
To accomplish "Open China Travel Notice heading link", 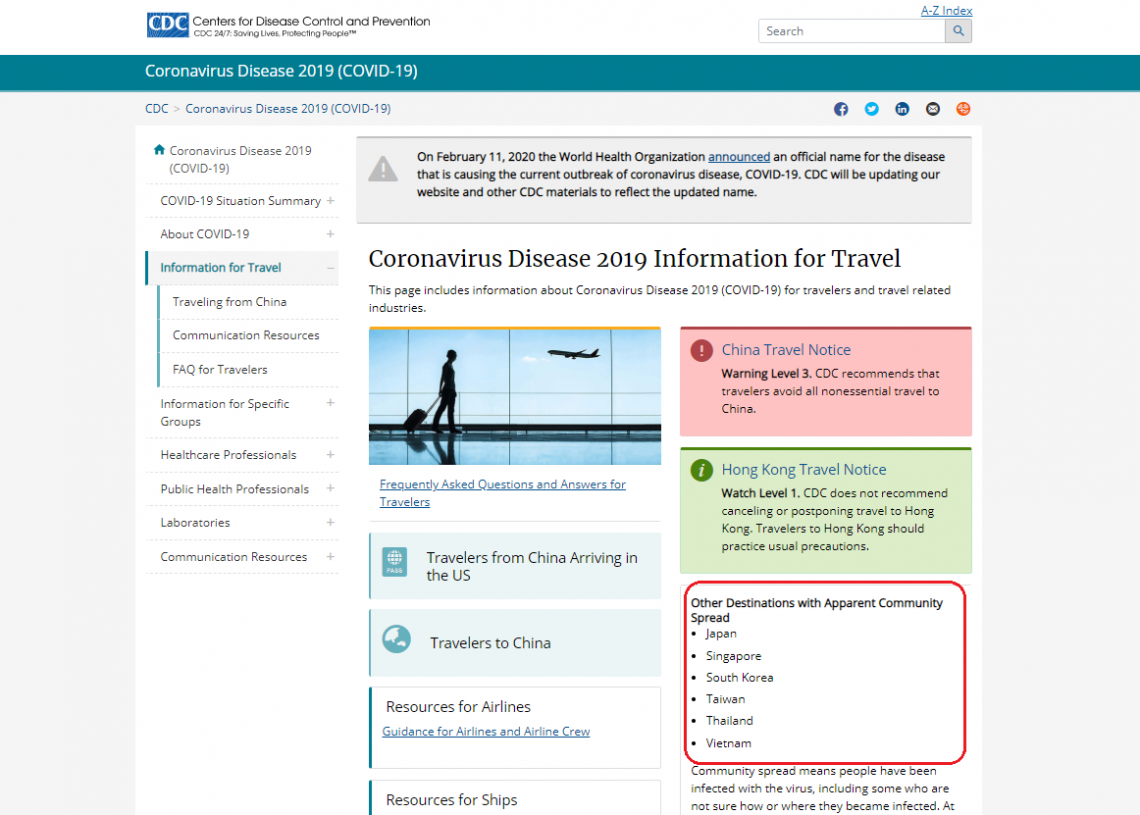I will pos(786,350).
